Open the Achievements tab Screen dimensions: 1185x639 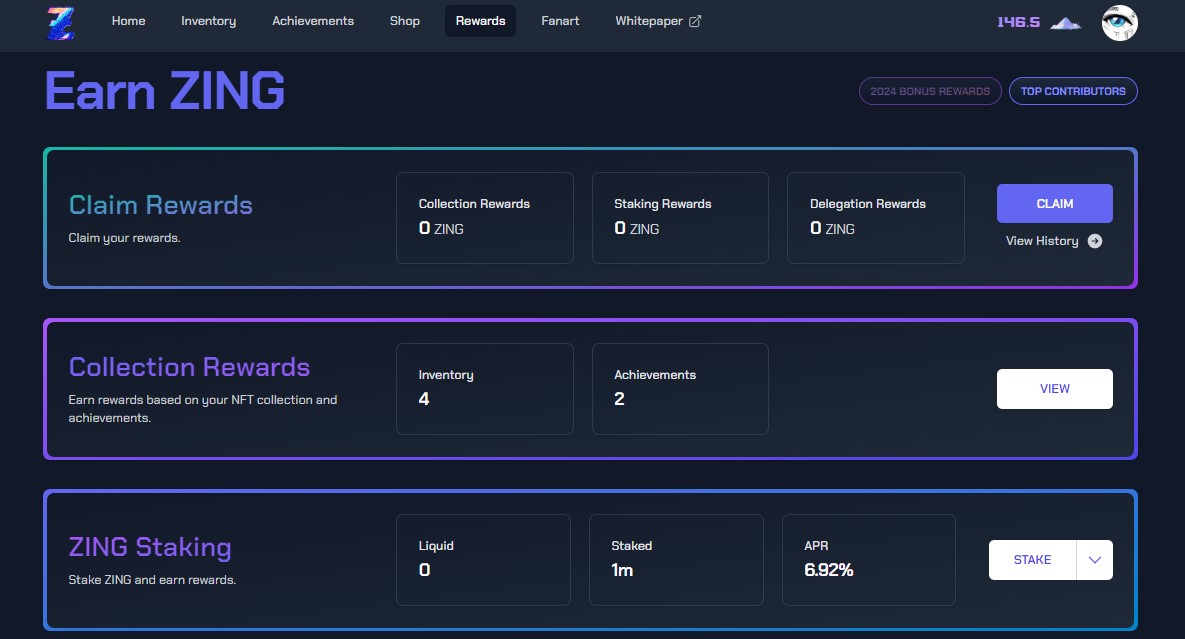coord(313,21)
